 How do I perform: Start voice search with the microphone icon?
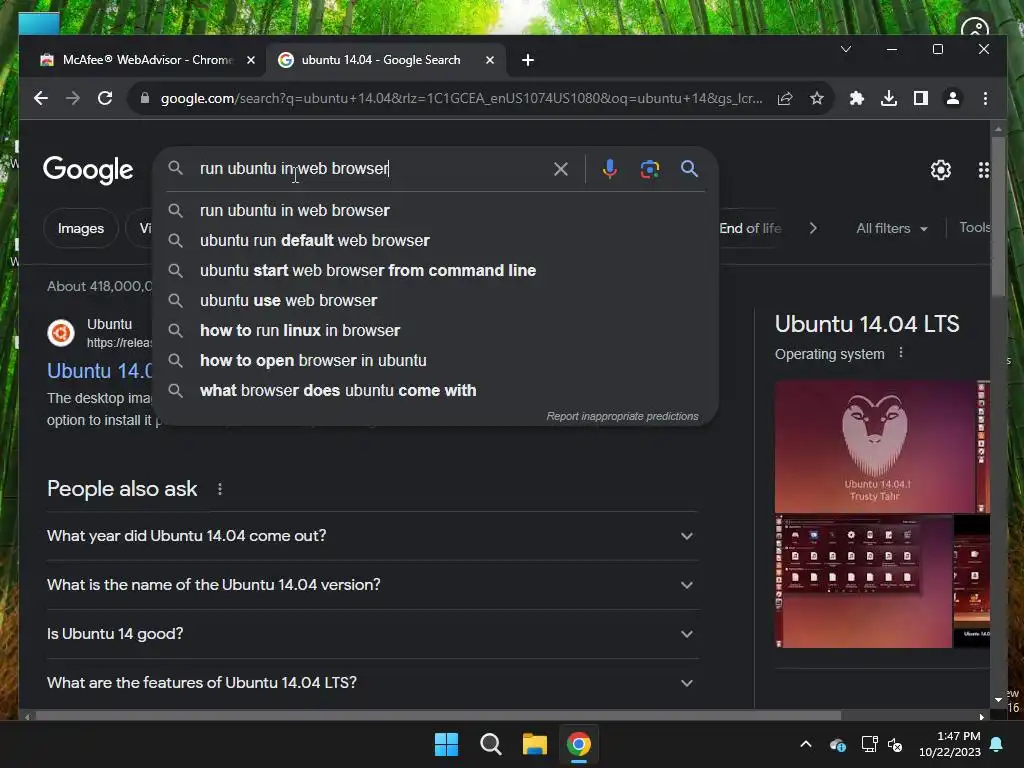[x=609, y=169]
